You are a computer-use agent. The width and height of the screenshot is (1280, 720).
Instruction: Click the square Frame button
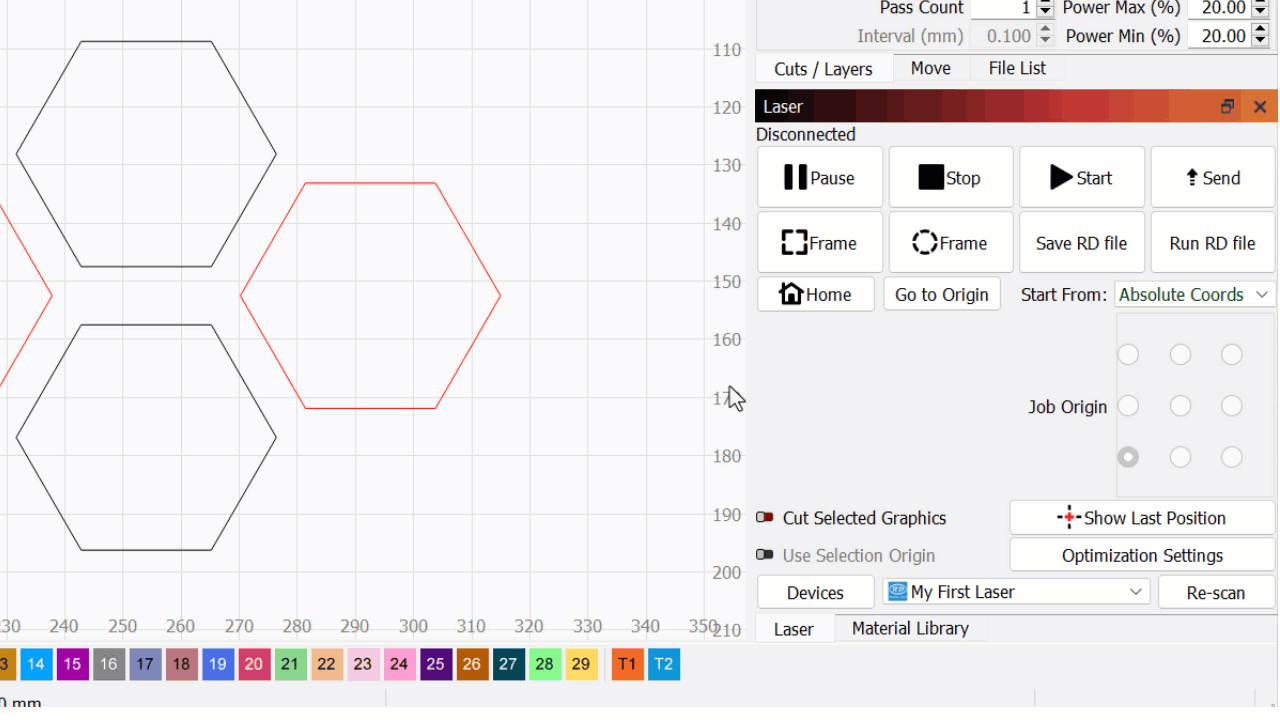coord(819,243)
